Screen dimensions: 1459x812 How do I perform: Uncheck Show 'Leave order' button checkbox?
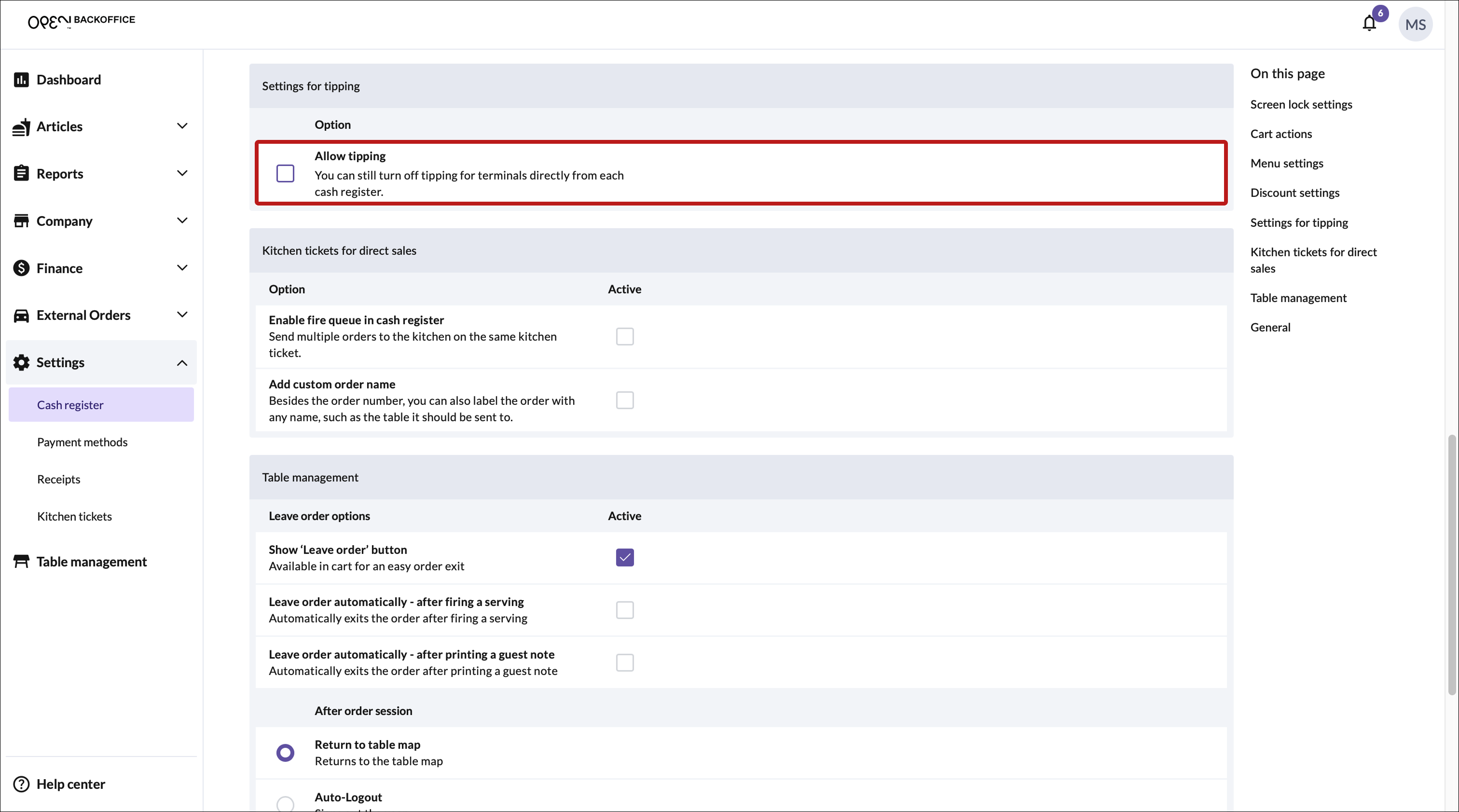pyautogui.click(x=625, y=557)
